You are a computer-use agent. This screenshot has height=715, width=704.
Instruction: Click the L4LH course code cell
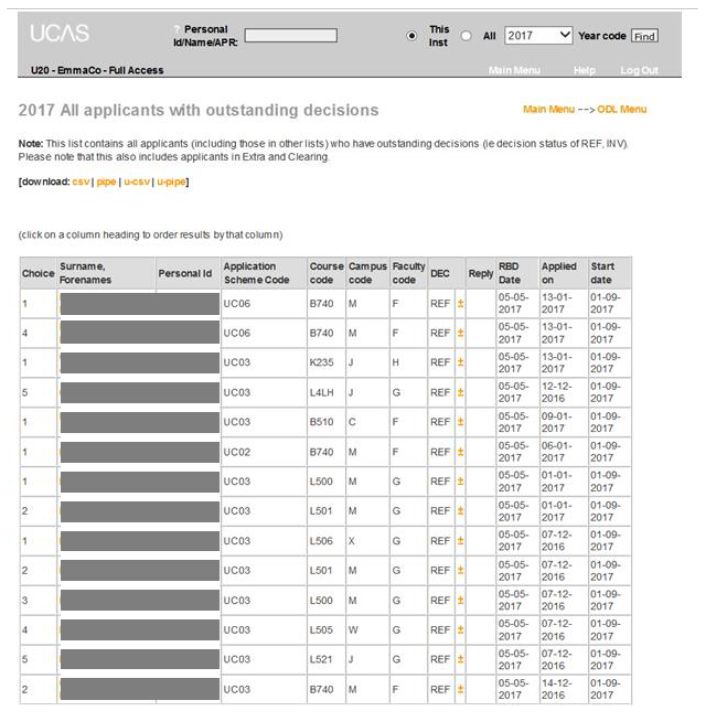[321, 392]
